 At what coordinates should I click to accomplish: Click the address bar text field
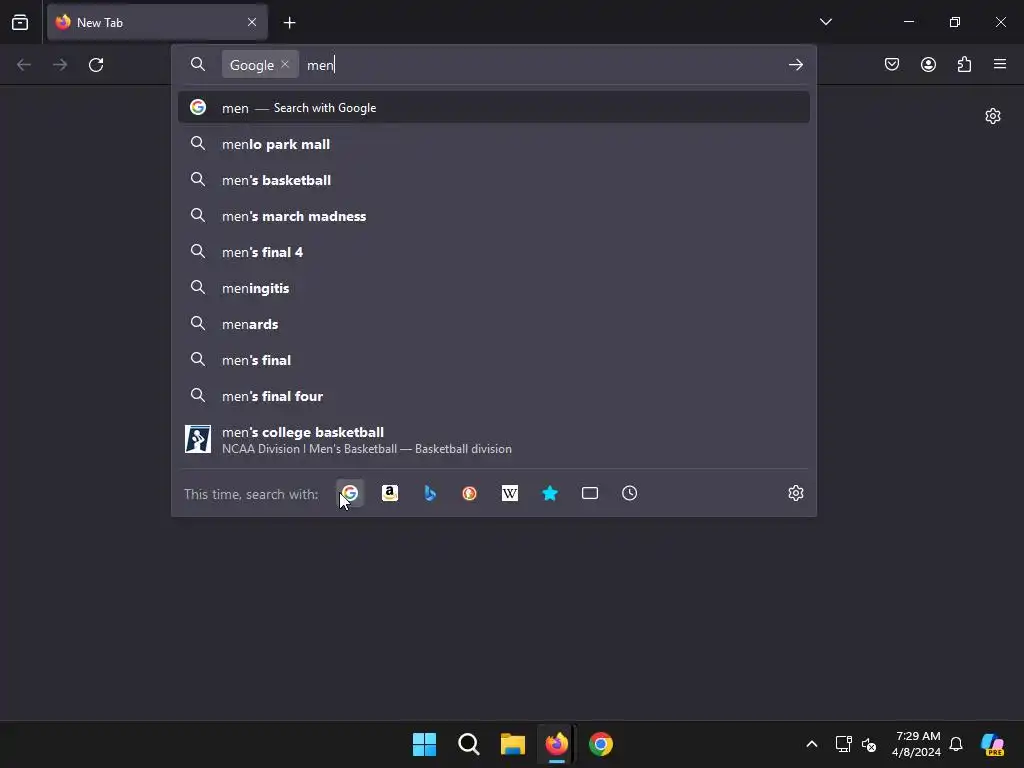[x=542, y=65]
